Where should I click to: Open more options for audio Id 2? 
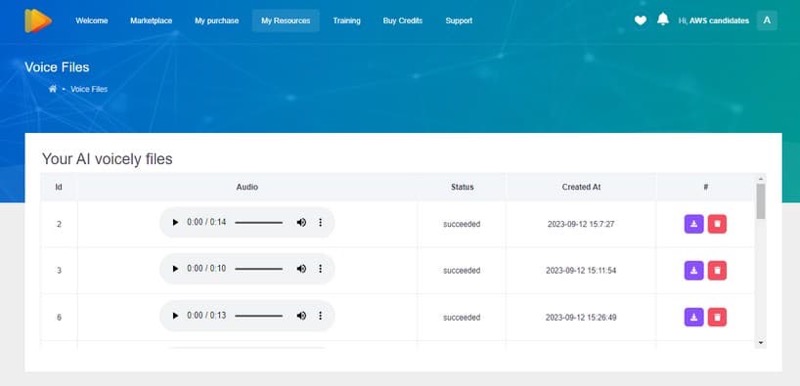click(320, 222)
